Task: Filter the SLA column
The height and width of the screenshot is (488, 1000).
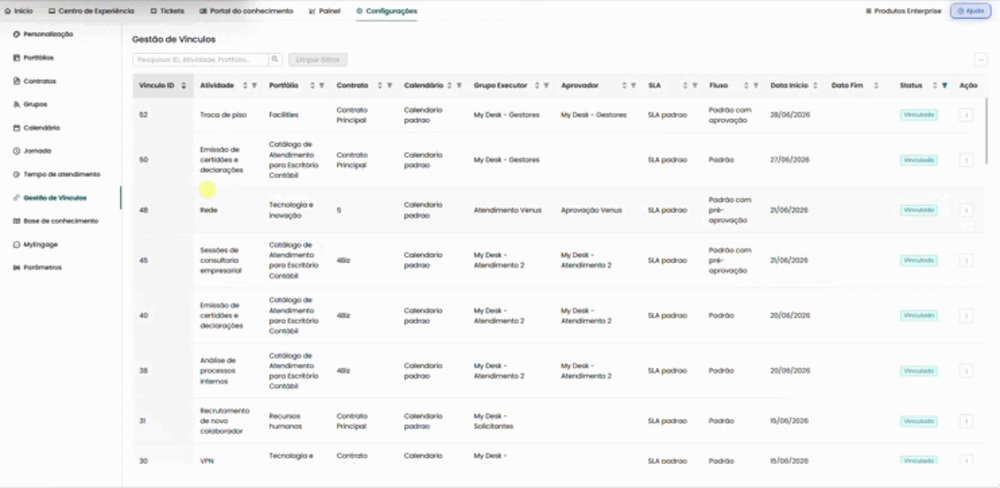Action: click(695, 85)
